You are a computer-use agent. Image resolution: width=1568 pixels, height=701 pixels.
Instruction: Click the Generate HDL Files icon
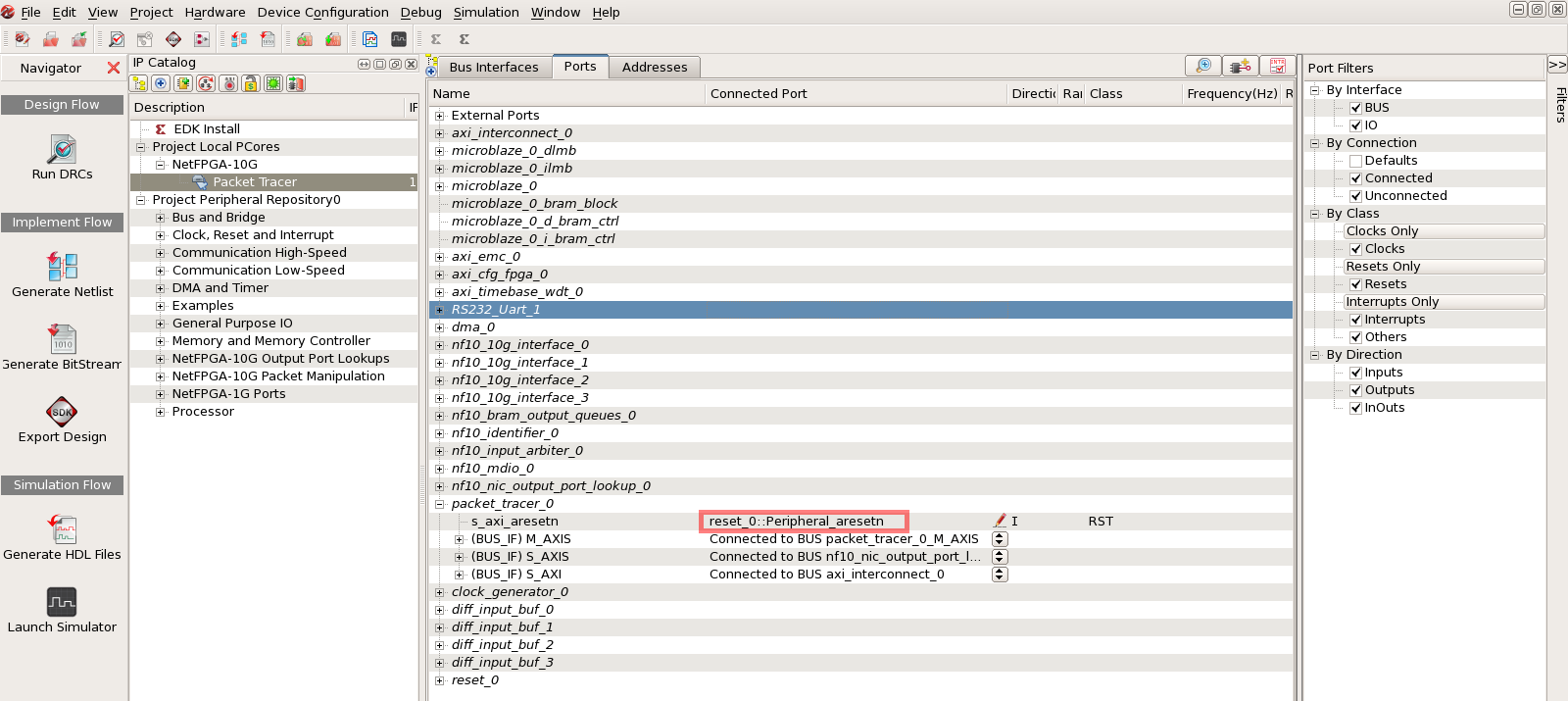click(62, 529)
